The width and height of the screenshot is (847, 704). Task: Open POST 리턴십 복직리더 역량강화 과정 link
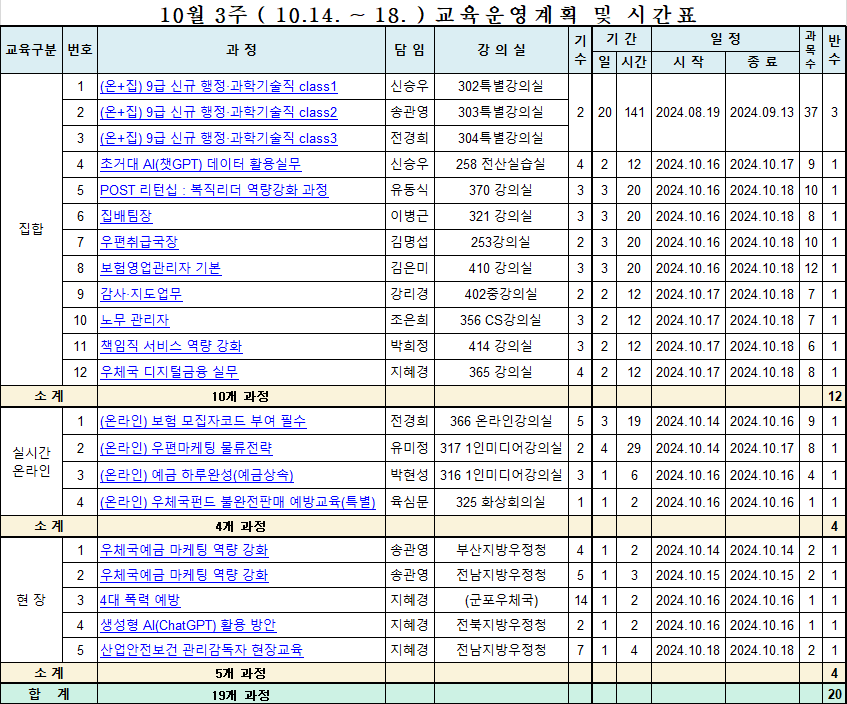click(214, 190)
